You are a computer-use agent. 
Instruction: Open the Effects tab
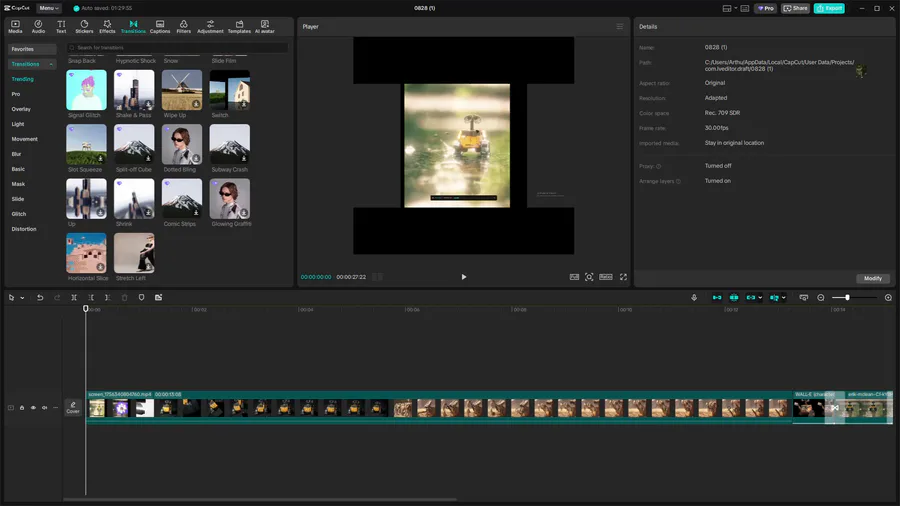[107, 26]
